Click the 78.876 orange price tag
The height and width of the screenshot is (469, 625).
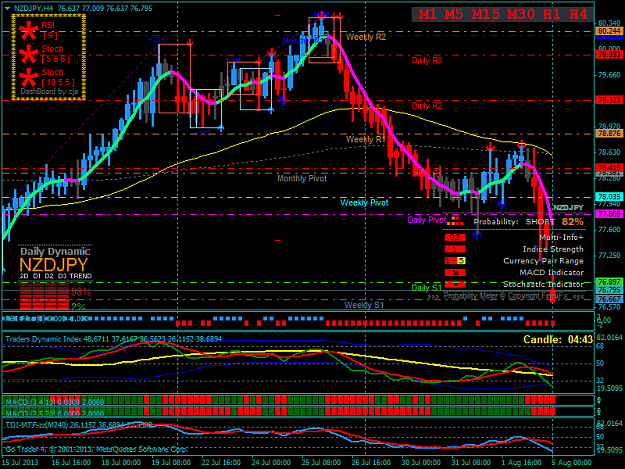pyautogui.click(x=609, y=133)
